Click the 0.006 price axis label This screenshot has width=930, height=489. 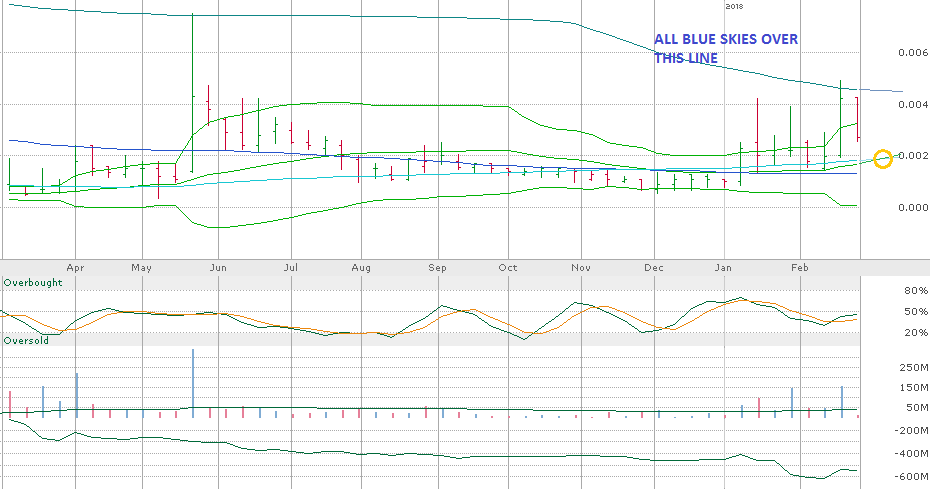coord(911,53)
